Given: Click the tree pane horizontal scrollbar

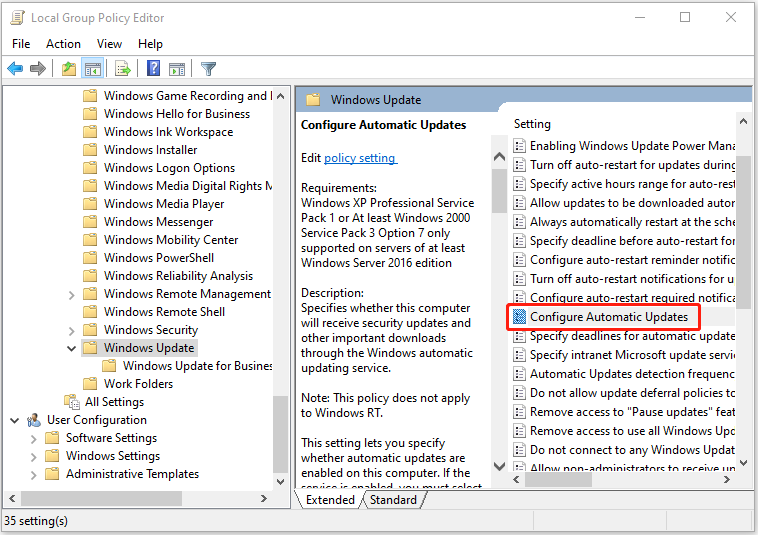Looking at the screenshot, I should (x=140, y=497).
